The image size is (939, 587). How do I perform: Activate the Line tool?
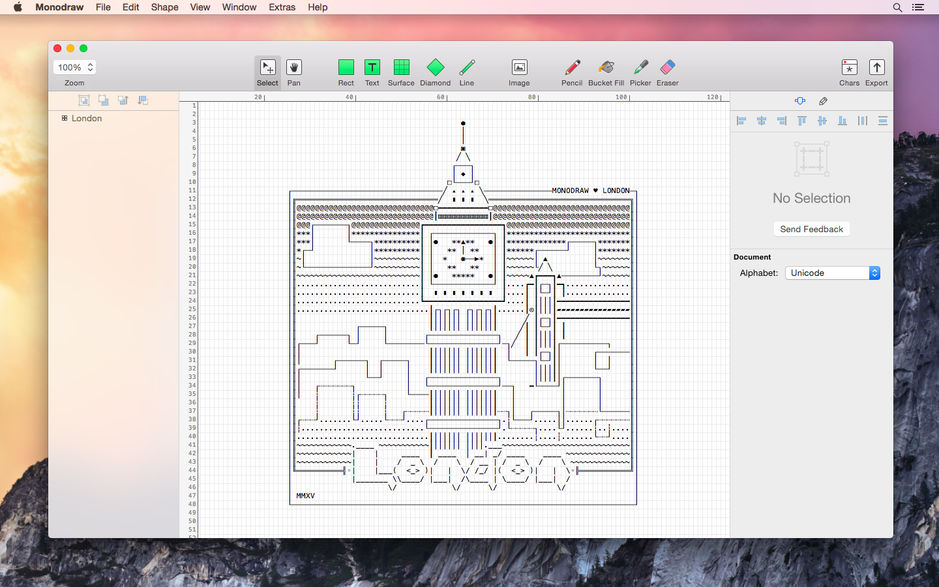(x=467, y=72)
